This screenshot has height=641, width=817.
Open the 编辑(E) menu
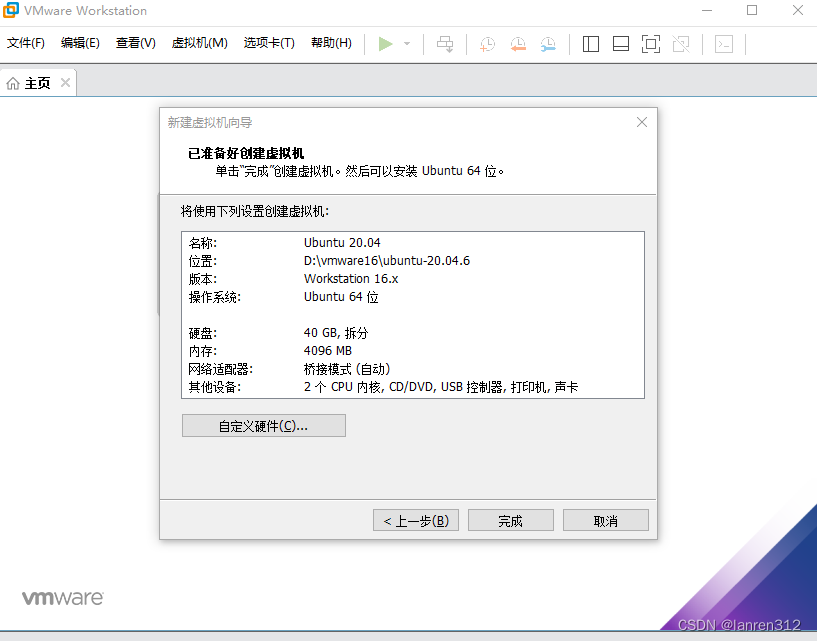(x=80, y=43)
